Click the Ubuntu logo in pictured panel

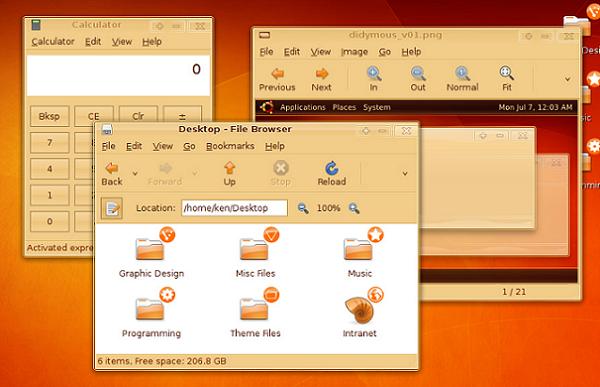(267, 107)
